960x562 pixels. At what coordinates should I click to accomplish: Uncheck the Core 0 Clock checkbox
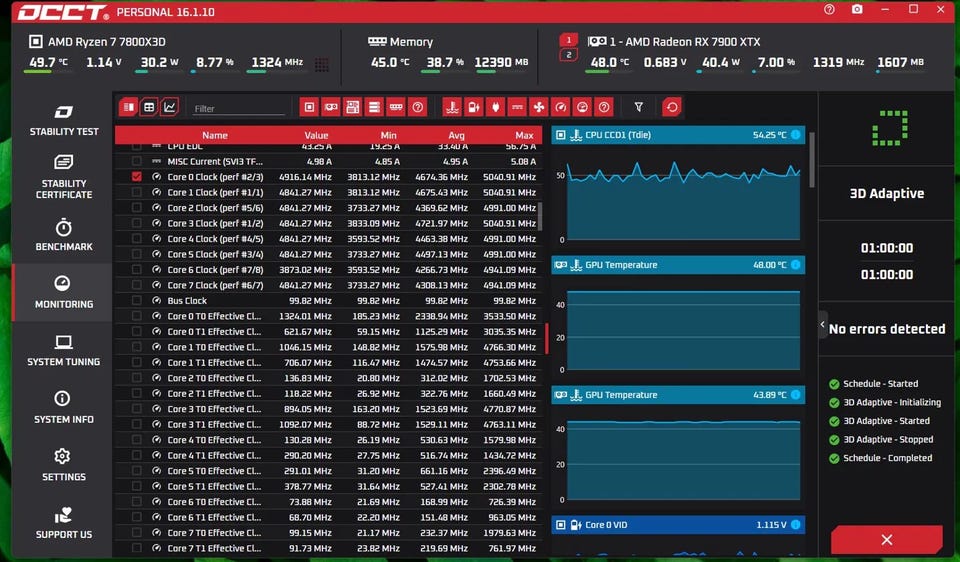tap(136, 176)
